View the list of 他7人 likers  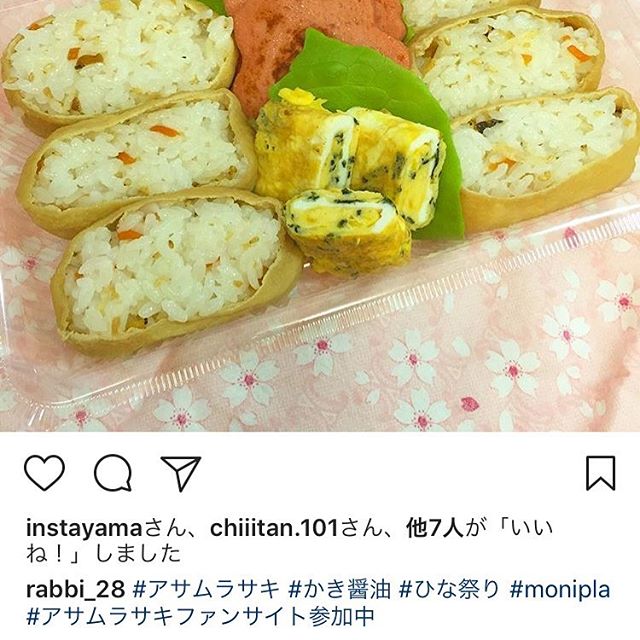pos(435,528)
